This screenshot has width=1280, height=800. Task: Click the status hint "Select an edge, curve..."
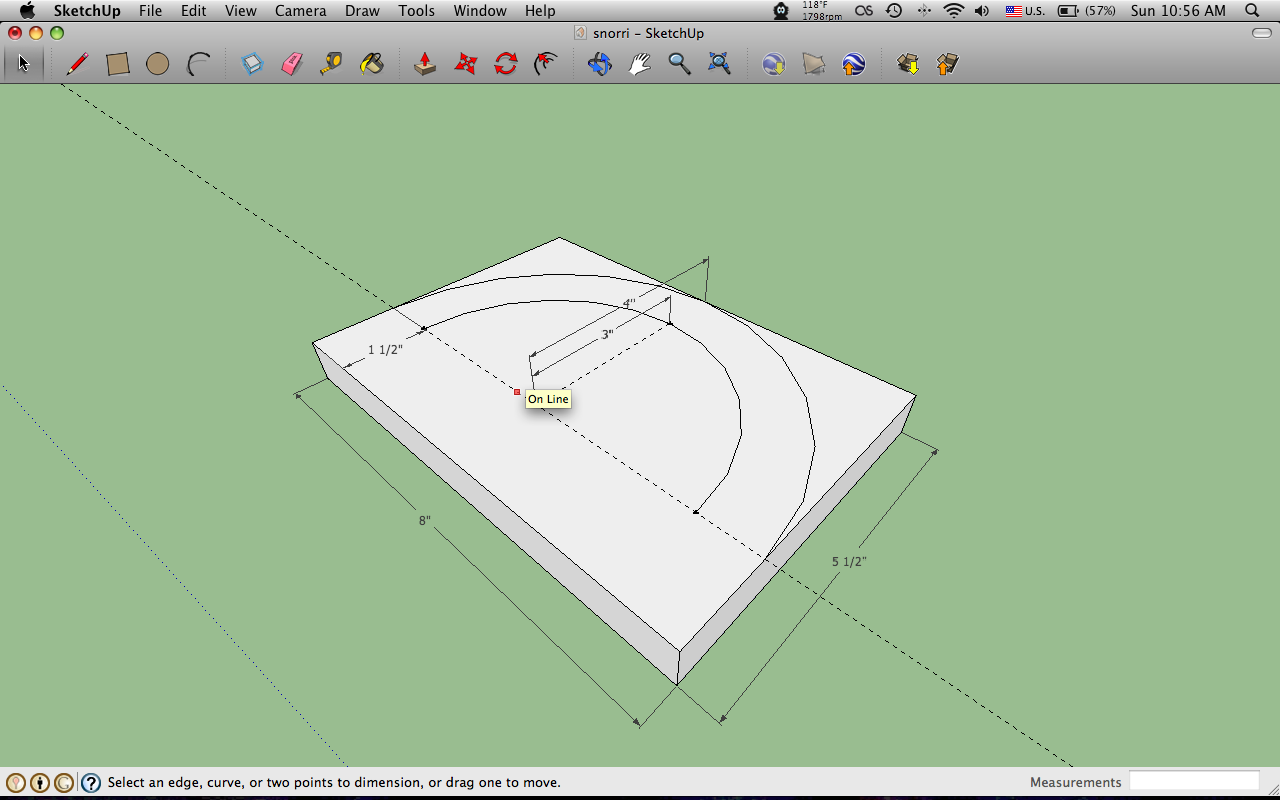coord(334,782)
